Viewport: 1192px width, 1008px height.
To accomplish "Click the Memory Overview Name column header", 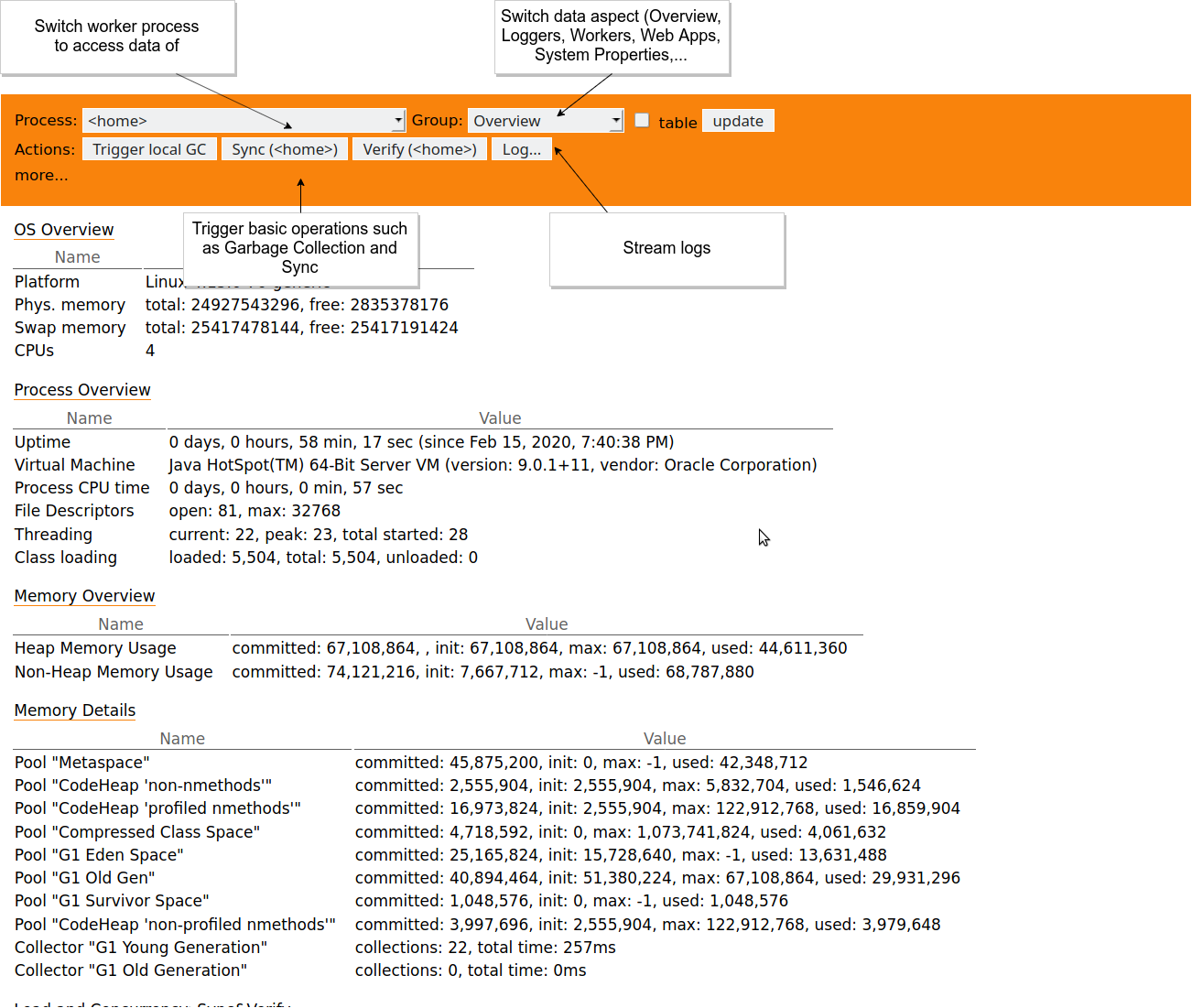I will 121,624.
